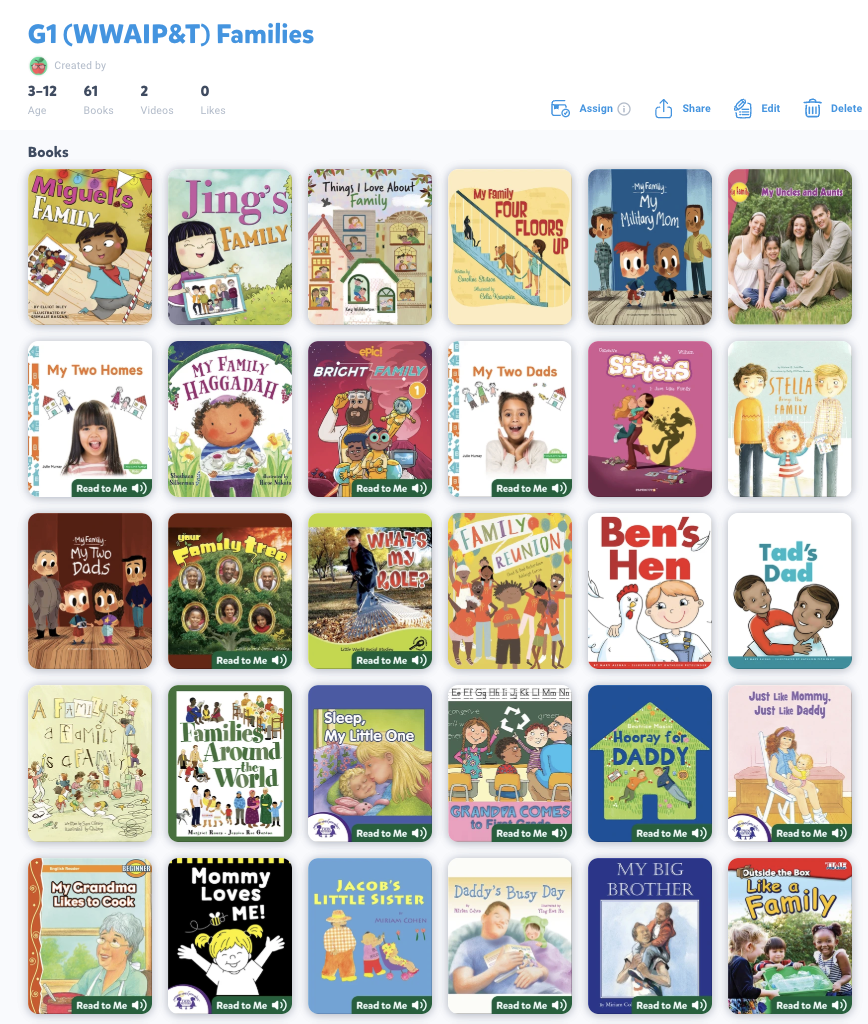Image resolution: width=868 pixels, height=1024 pixels.
Task: Click Read to Me on Hooray for Daddy
Action: coord(671,833)
